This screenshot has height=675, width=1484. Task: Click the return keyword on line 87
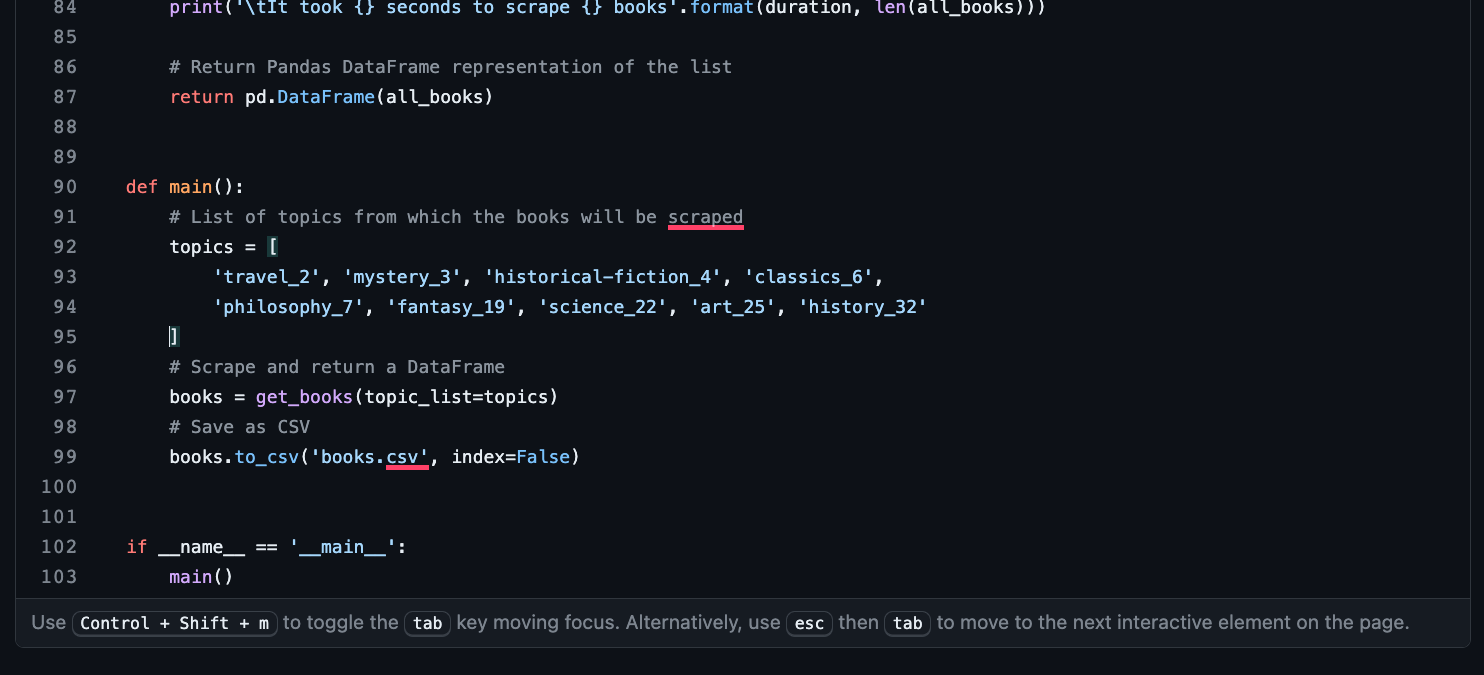(200, 96)
